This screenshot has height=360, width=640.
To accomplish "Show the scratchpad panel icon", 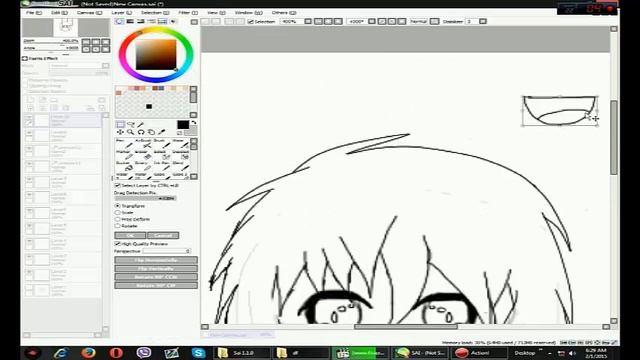I will [x=173, y=21].
